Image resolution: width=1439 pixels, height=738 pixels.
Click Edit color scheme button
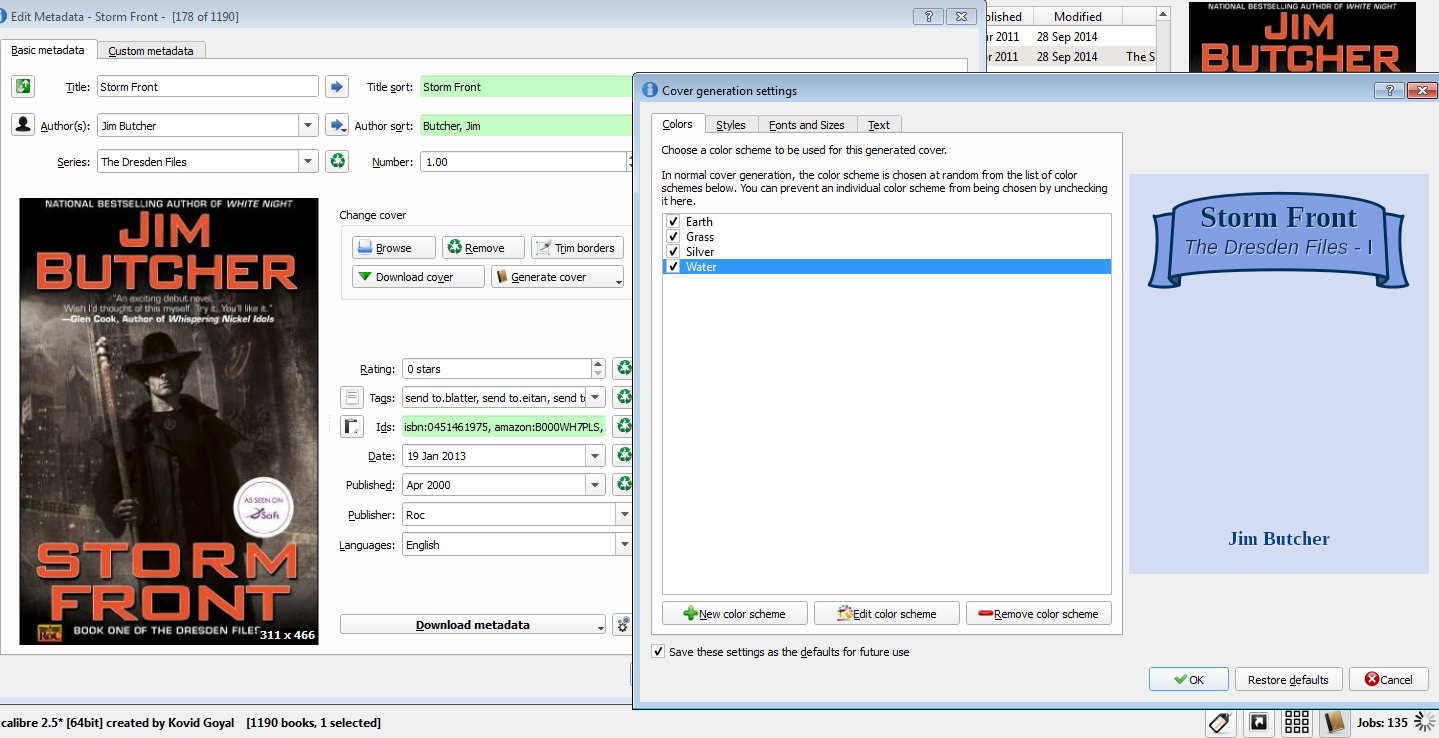(x=887, y=614)
